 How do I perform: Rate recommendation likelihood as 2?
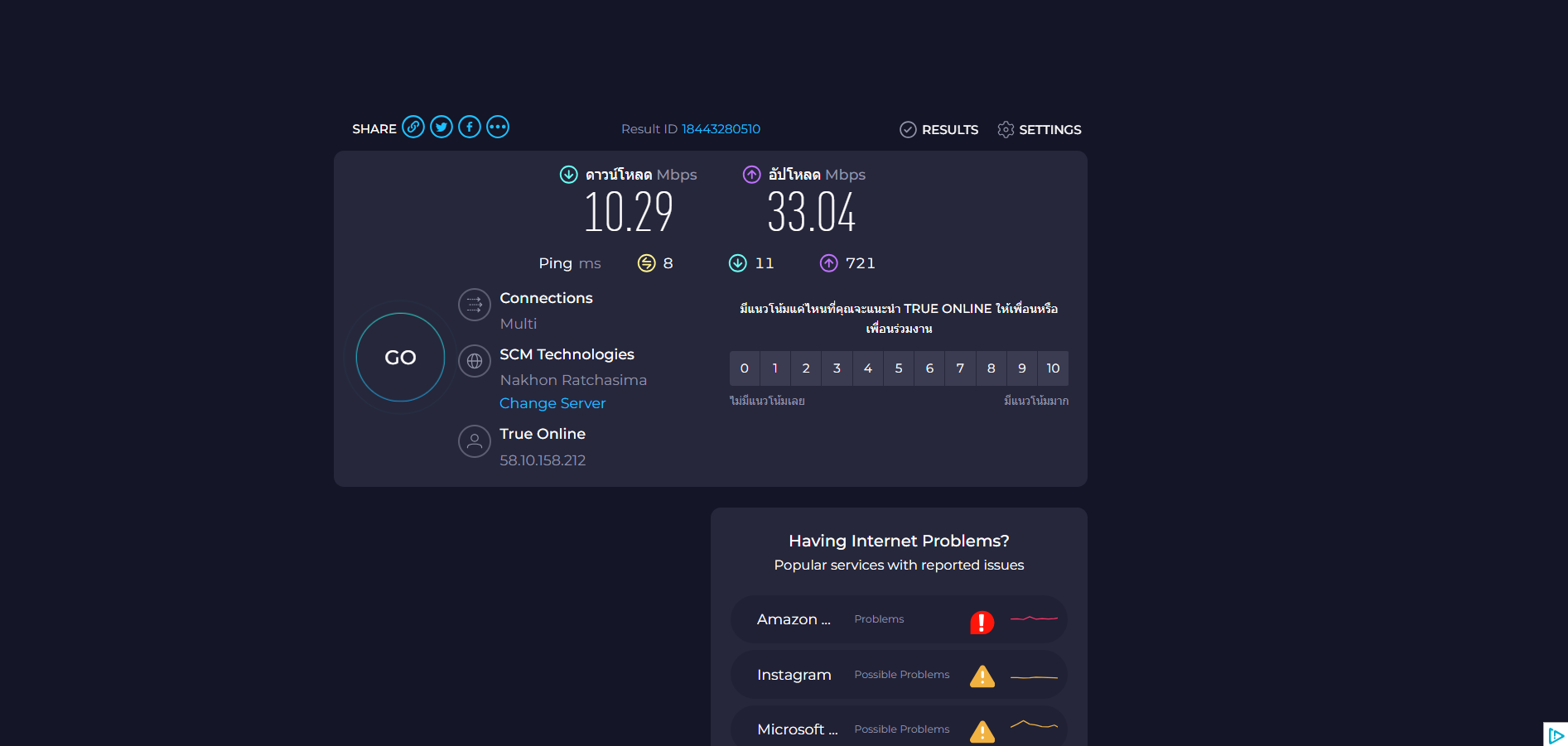[x=806, y=368]
